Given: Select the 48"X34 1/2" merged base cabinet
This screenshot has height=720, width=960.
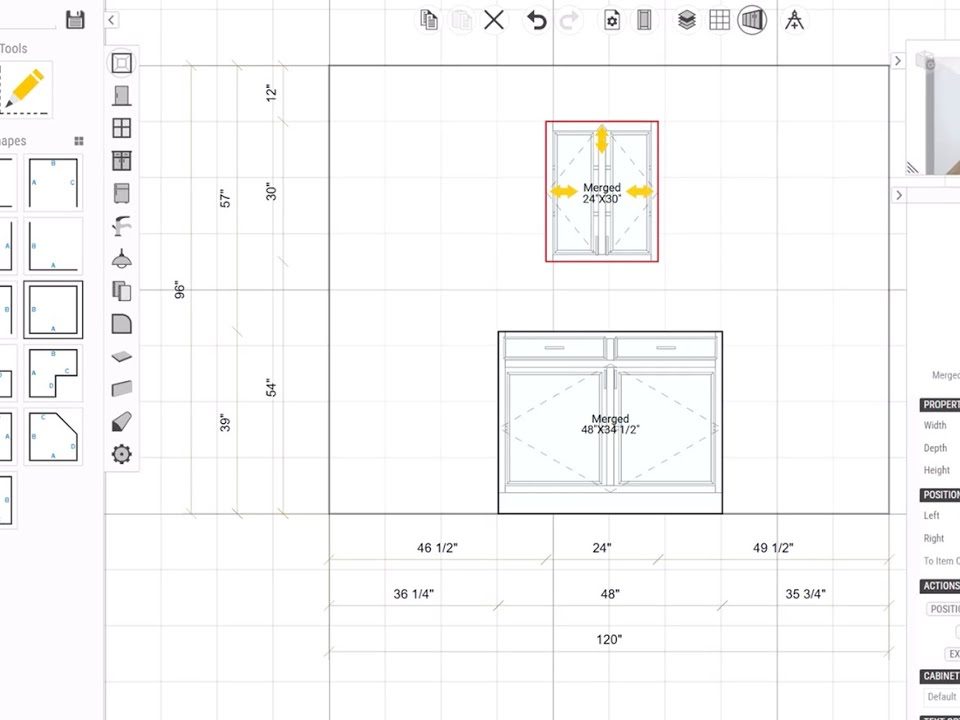Looking at the screenshot, I should pos(610,424).
